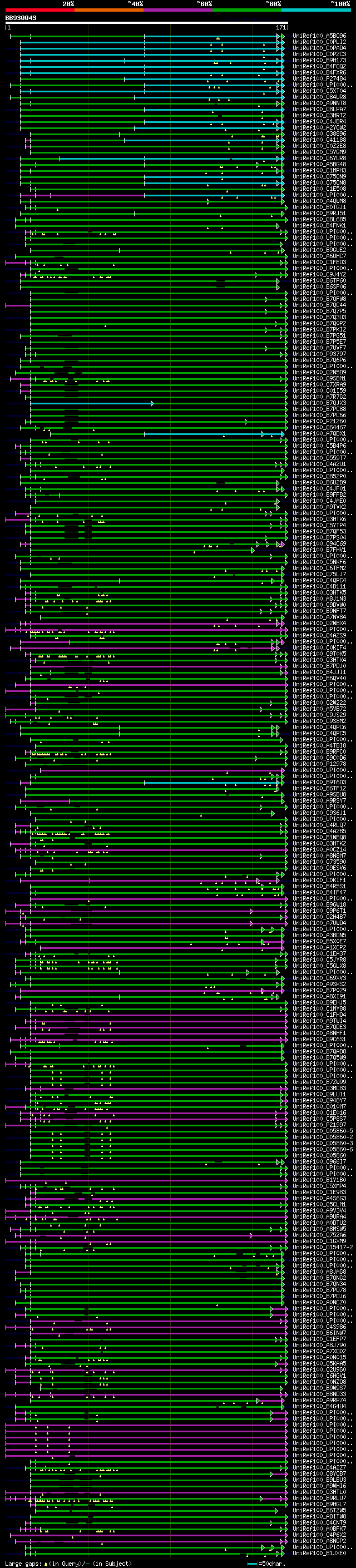This screenshot has width=356, height=1568.
Task: Select label UniRef100_C1FED3
Action: point(319,263)
